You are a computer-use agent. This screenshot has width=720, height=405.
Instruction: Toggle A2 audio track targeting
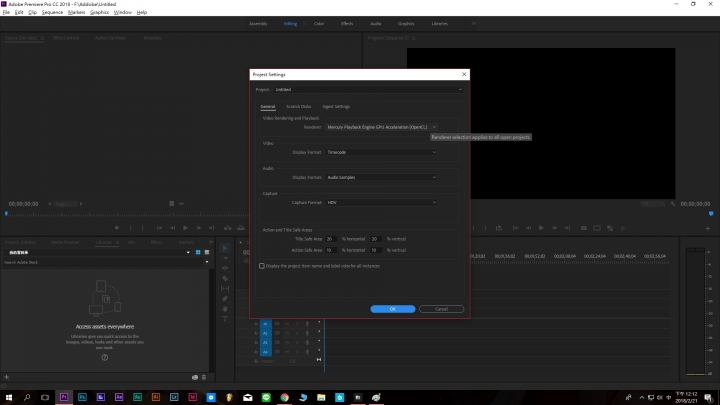pos(265,333)
